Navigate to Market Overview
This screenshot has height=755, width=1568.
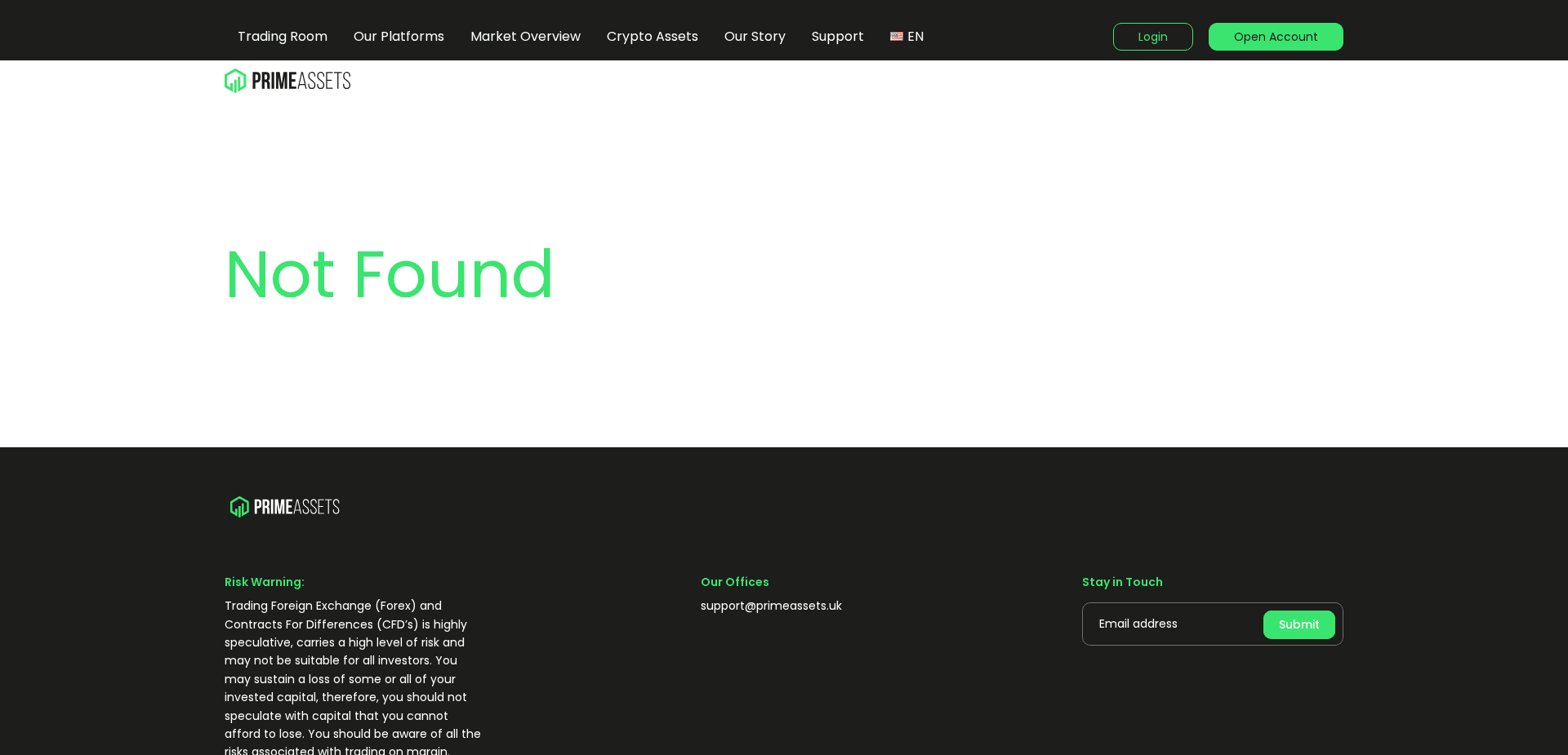525,37
